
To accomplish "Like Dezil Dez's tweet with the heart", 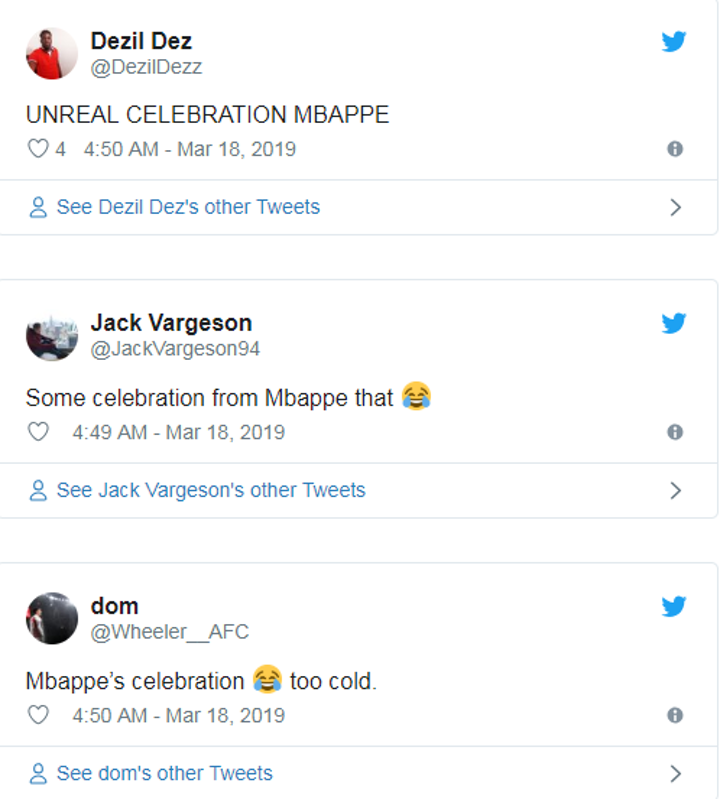I will [x=38, y=149].
